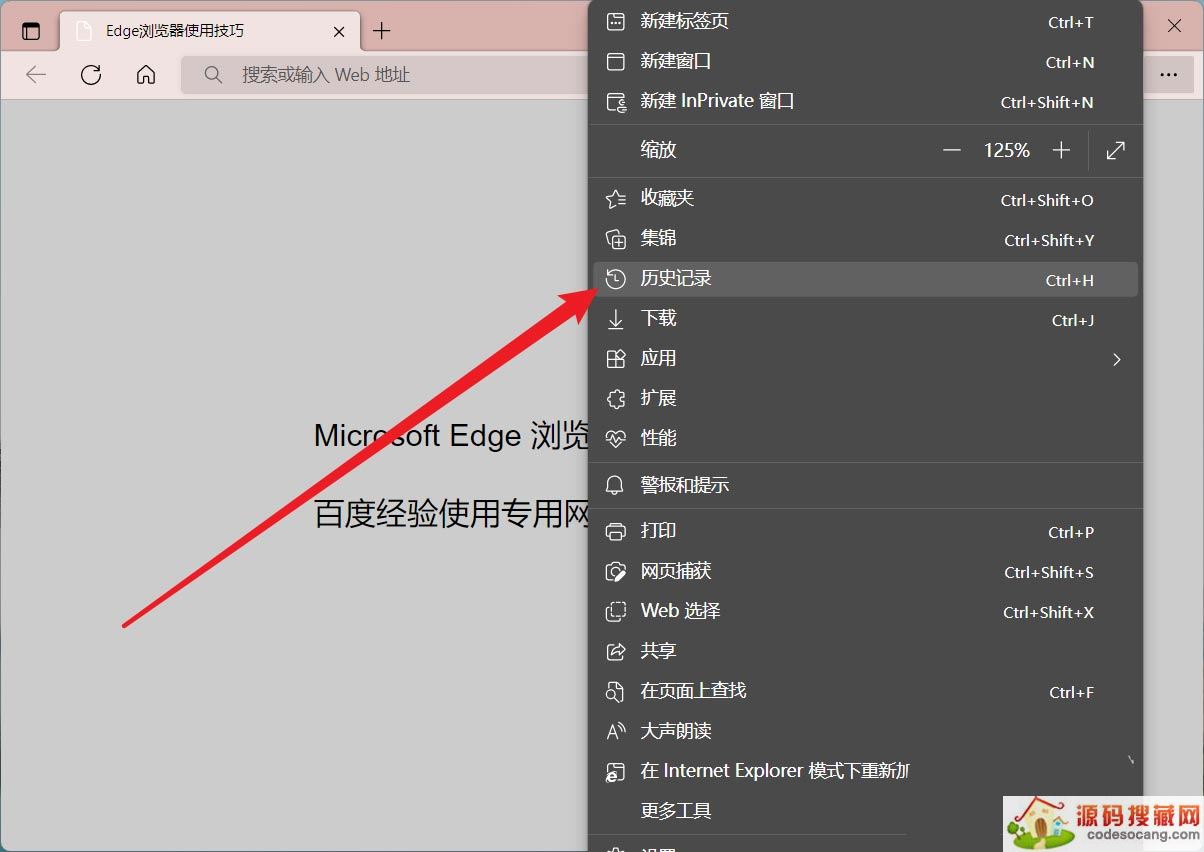Zoom in using the plus button

pyautogui.click(x=1061, y=150)
